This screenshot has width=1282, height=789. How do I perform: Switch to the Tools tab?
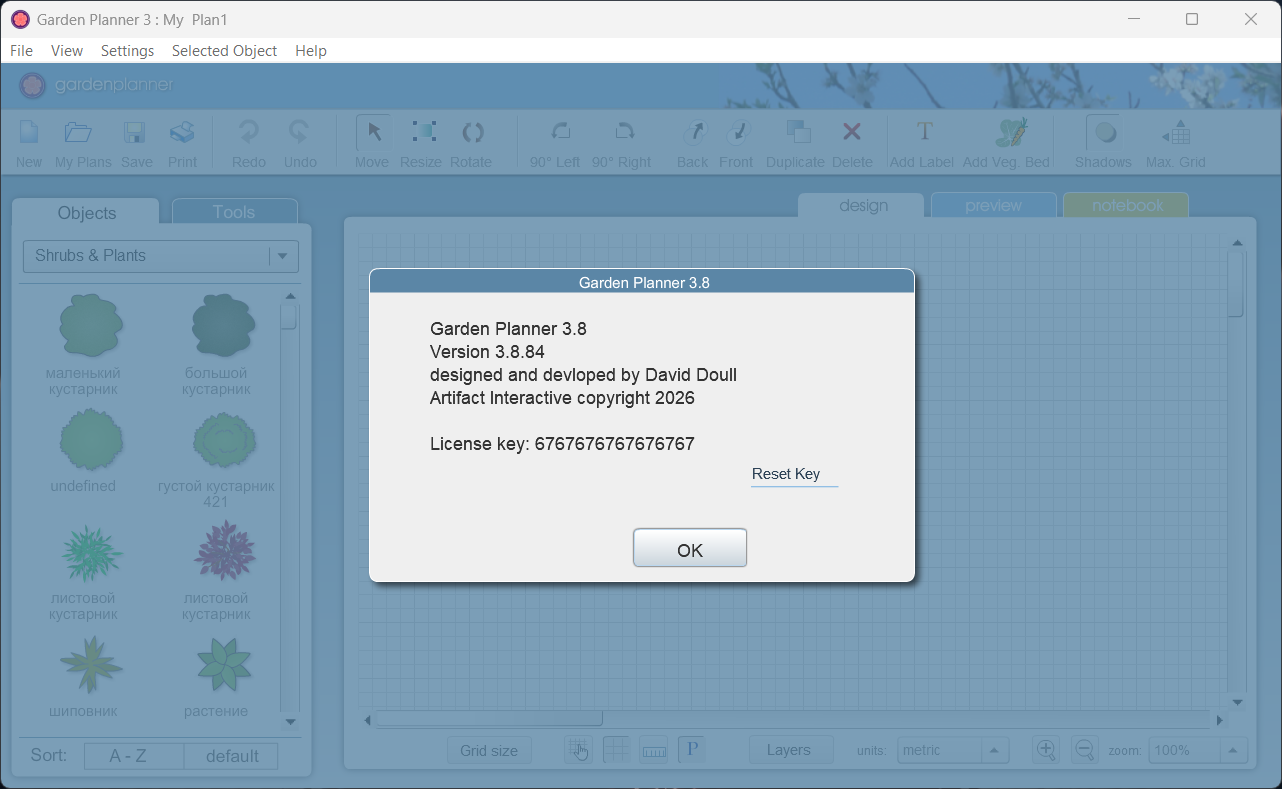(234, 212)
